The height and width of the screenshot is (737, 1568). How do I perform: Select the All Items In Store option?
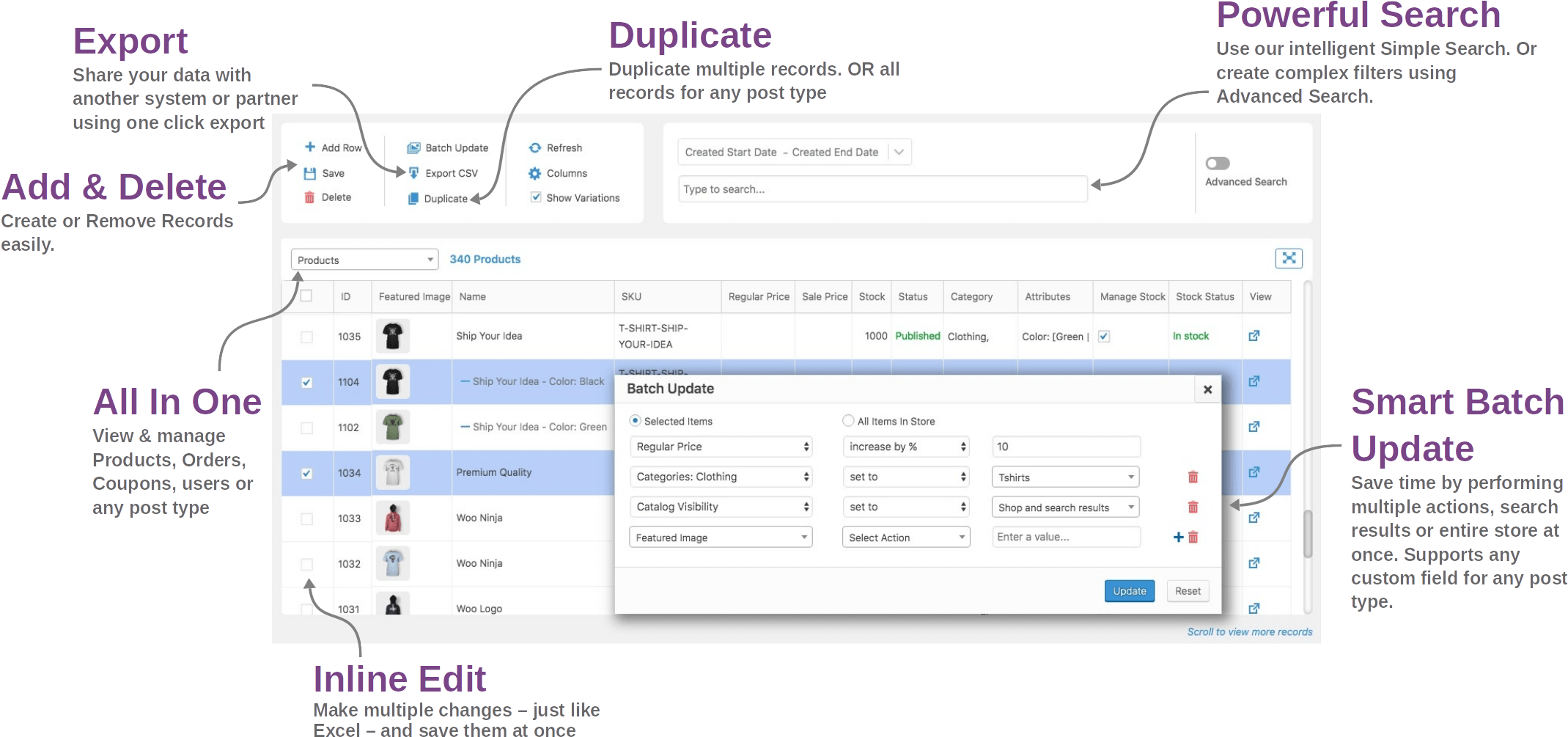[848, 421]
